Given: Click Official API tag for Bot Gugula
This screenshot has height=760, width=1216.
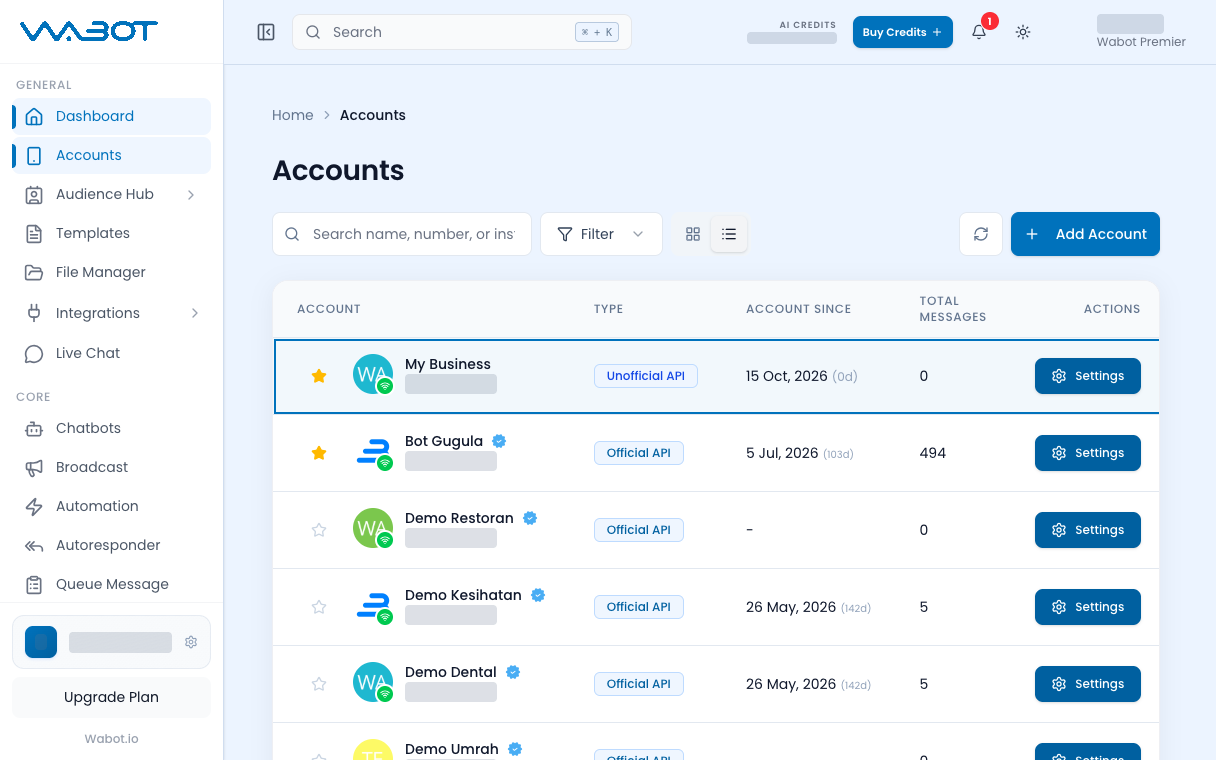Looking at the screenshot, I should coord(639,453).
